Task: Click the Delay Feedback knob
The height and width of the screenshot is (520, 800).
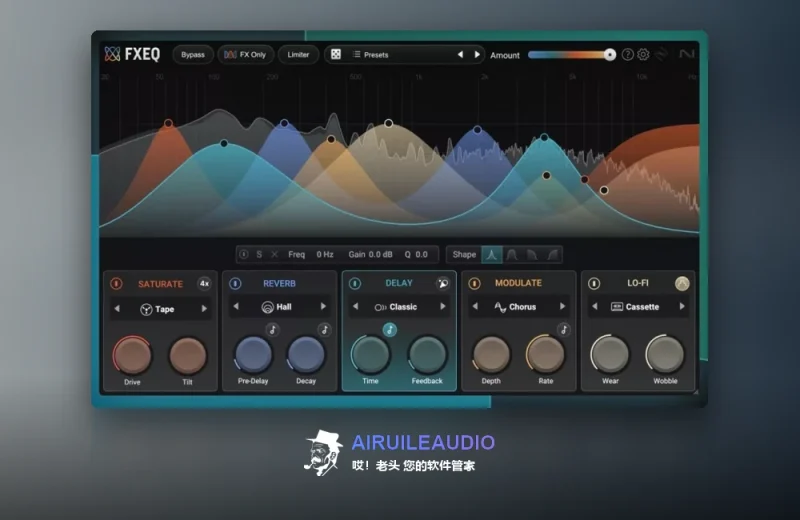Action: point(428,354)
